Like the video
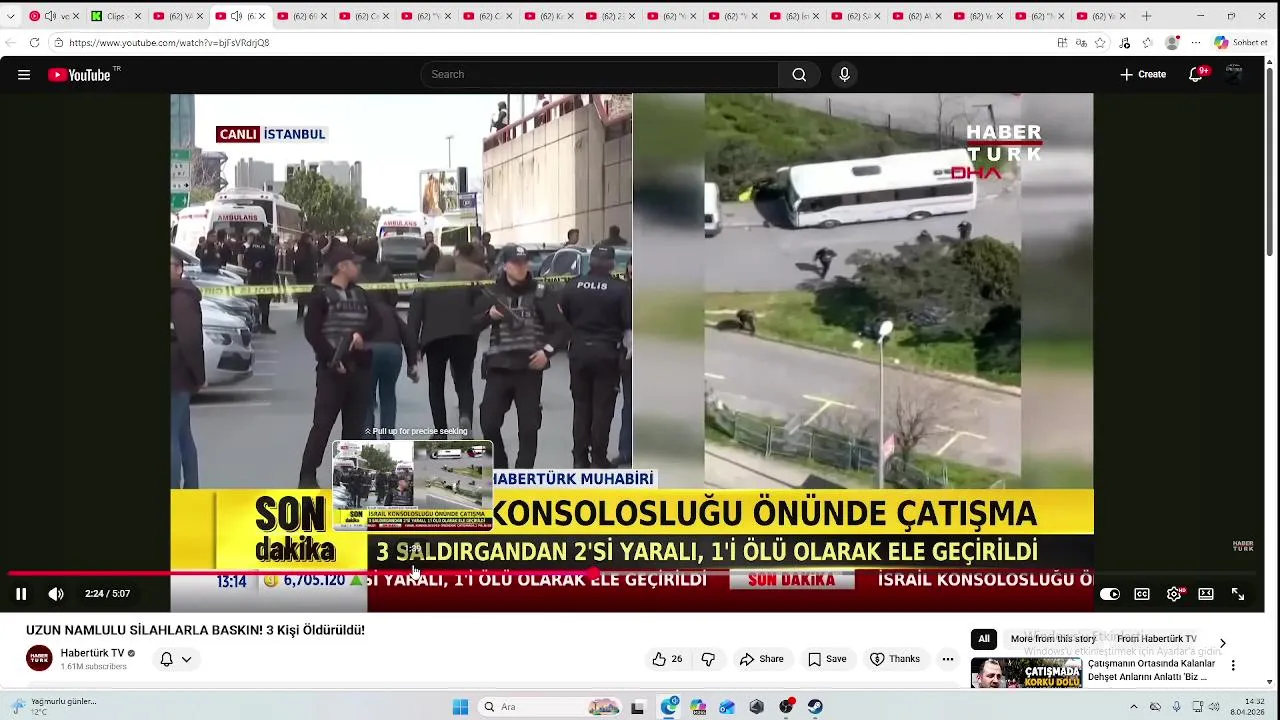 (668, 659)
